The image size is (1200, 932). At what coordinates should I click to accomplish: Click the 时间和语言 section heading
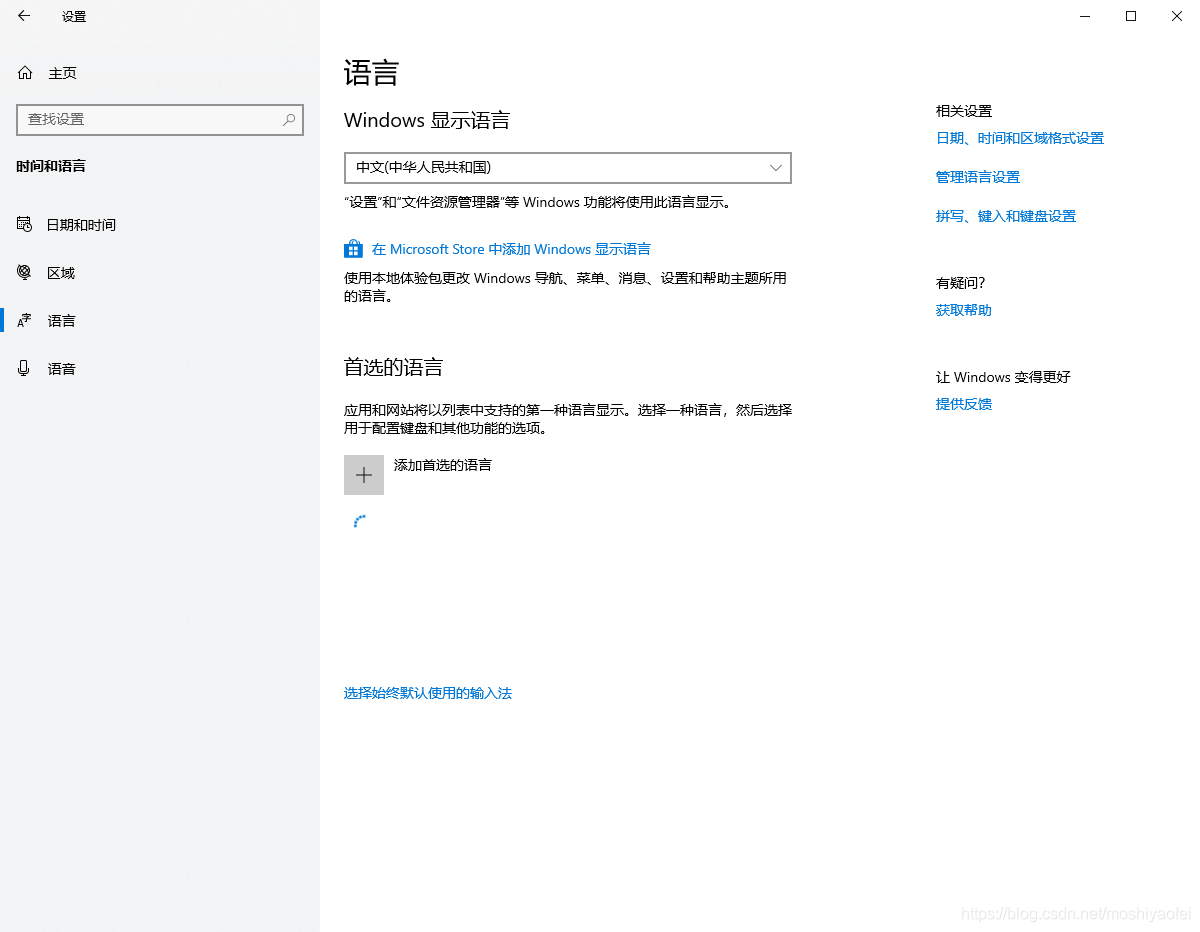51,166
